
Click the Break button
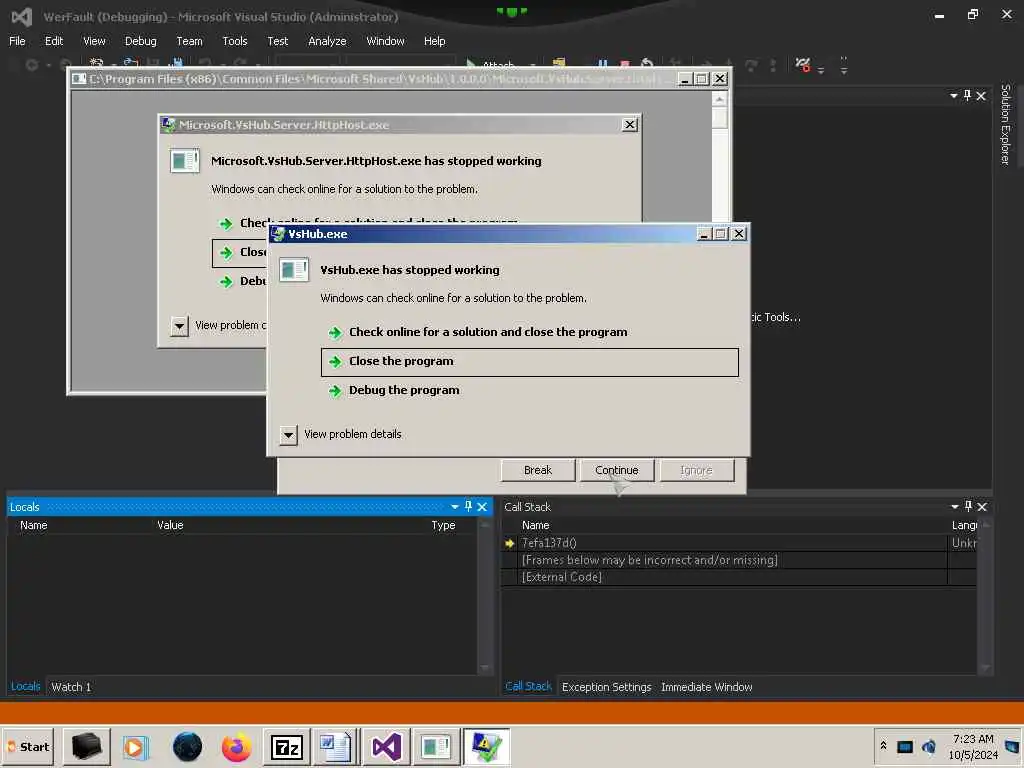(537, 470)
